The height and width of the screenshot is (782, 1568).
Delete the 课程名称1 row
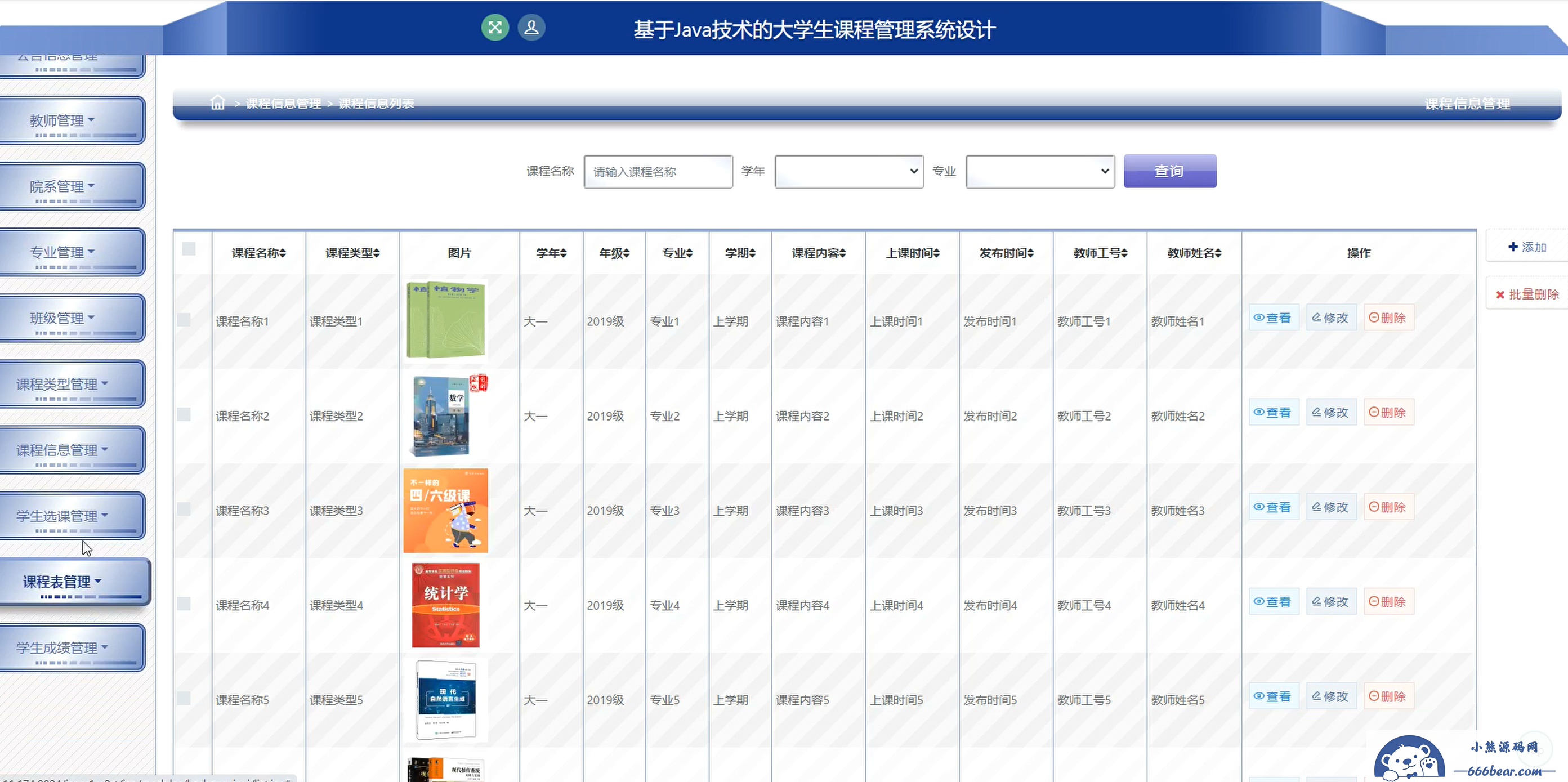coord(1388,318)
